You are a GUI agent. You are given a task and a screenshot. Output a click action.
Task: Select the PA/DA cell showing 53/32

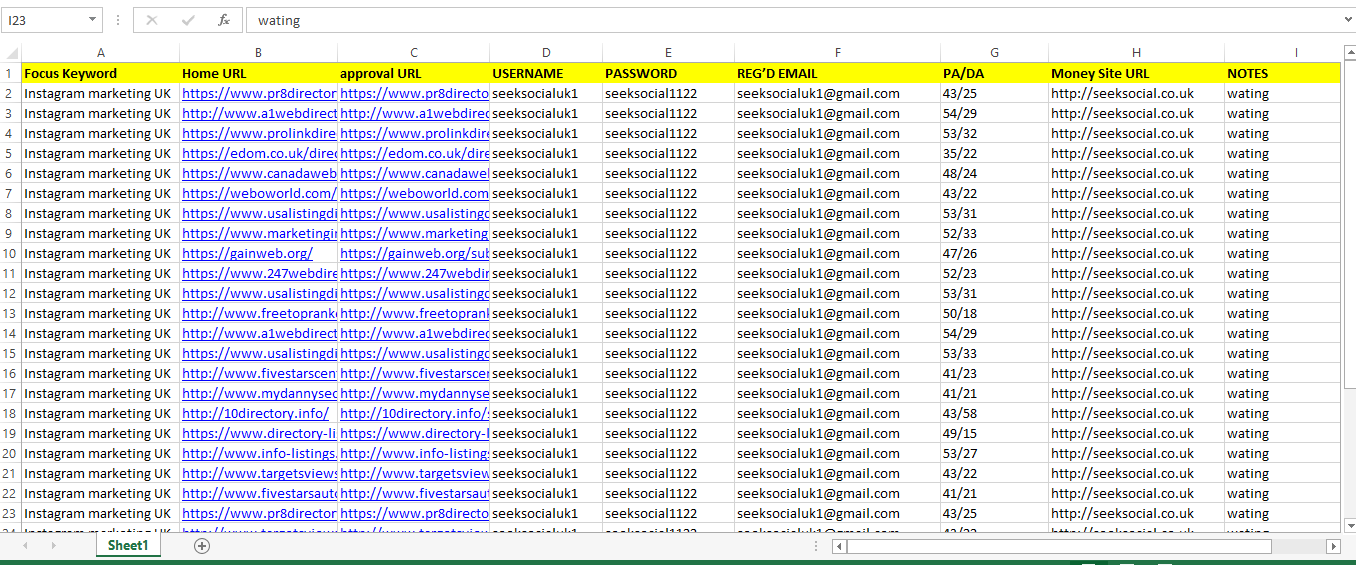pos(994,133)
